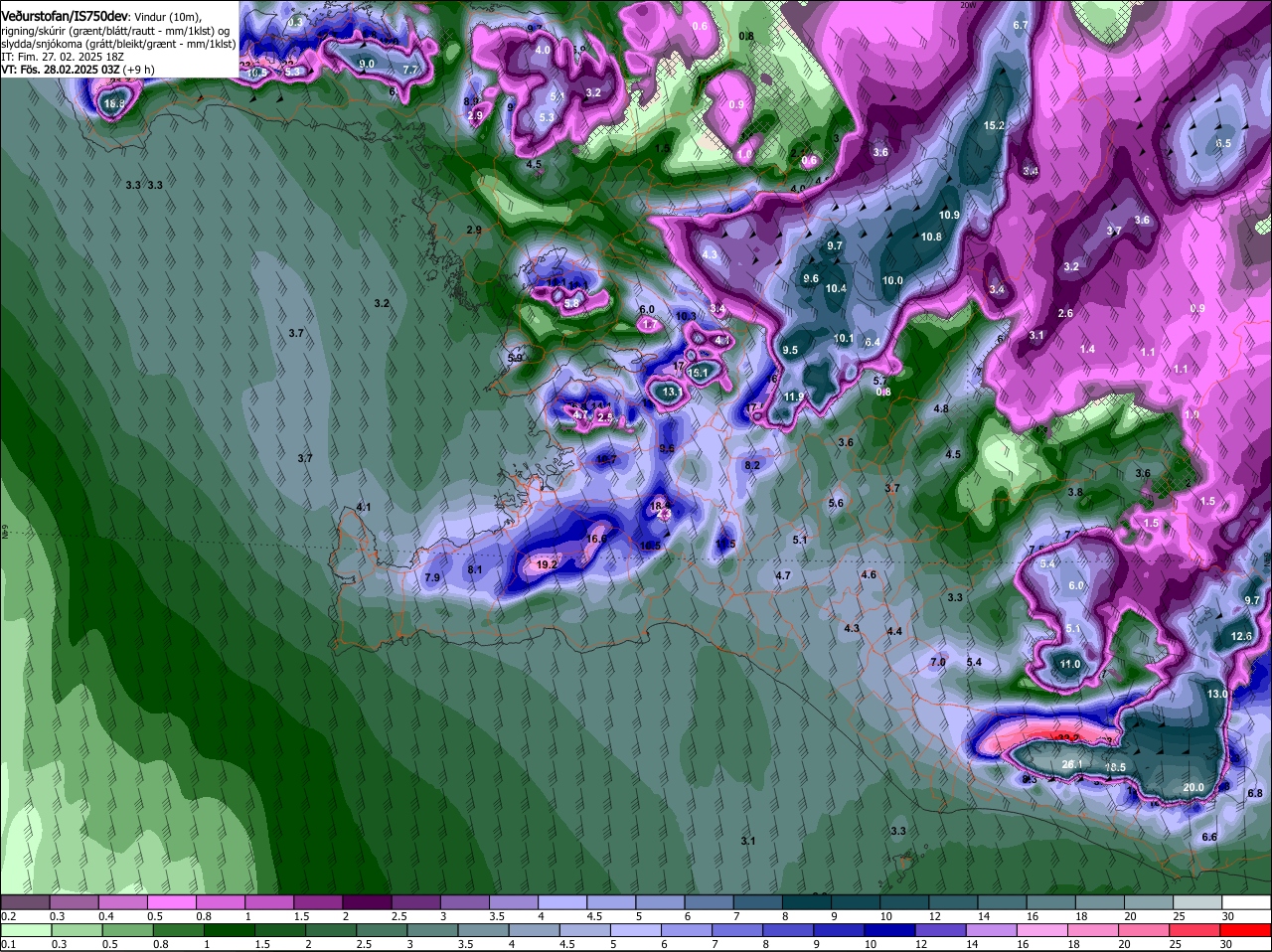This screenshot has height=952, width=1272.
Task: Click the 8.2 value on the map
Action: [x=752, y=465]
